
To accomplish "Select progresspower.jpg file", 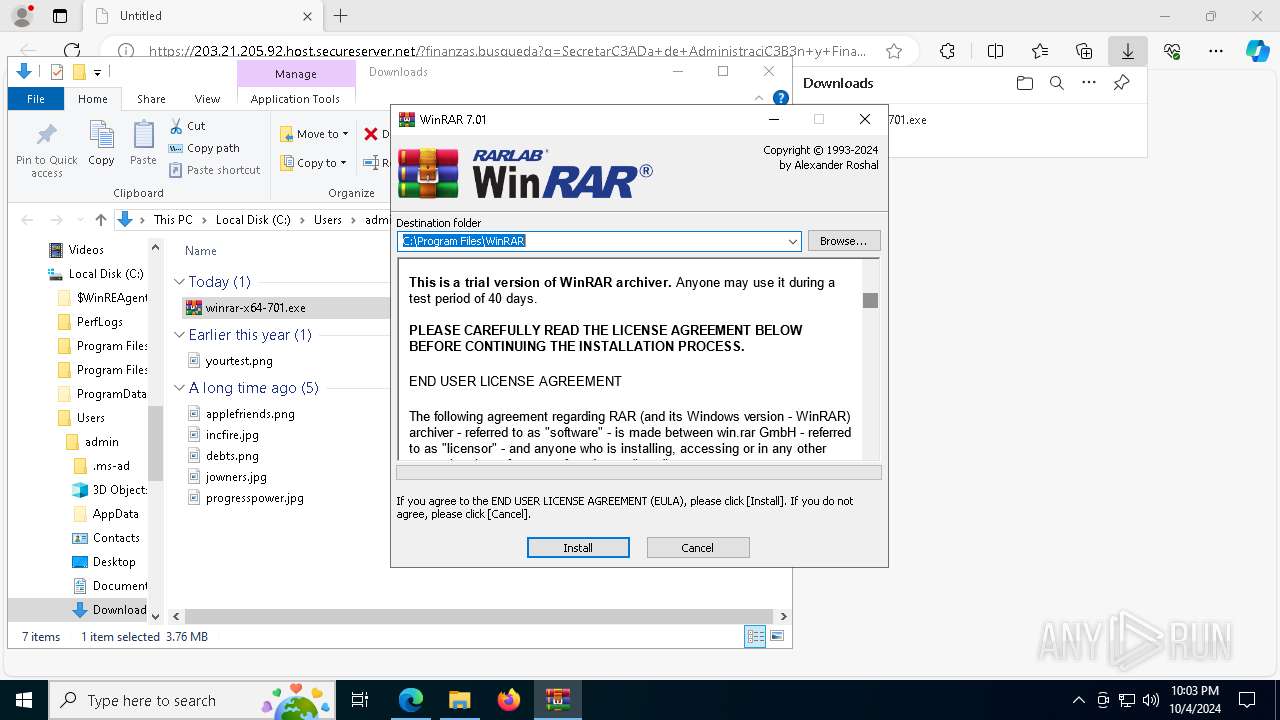I will click(254, 498).
